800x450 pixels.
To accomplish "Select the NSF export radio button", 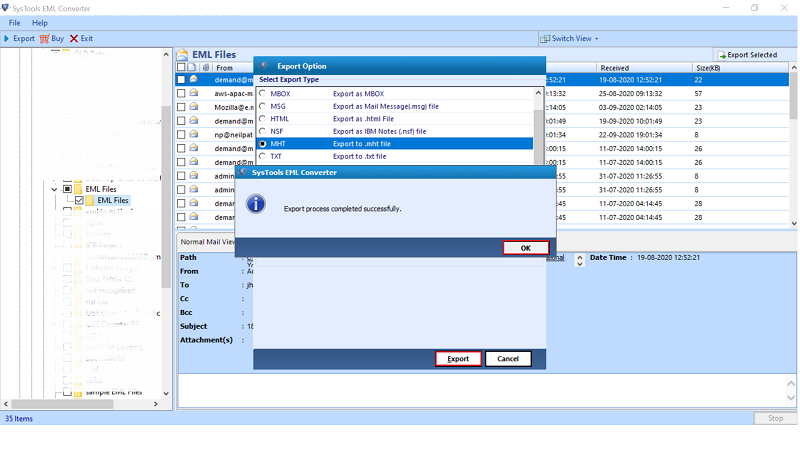I will 262,131.
